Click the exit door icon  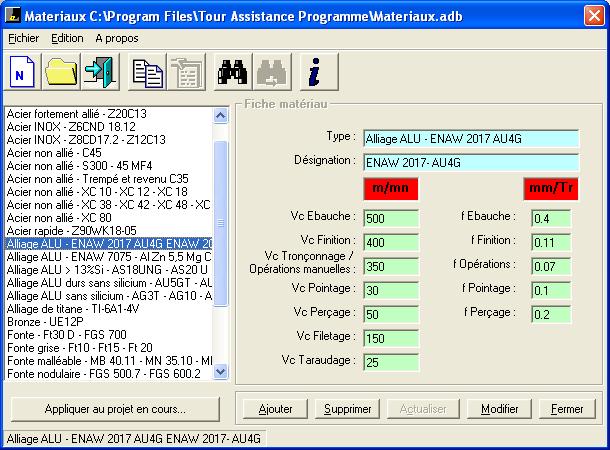point(99,72)
